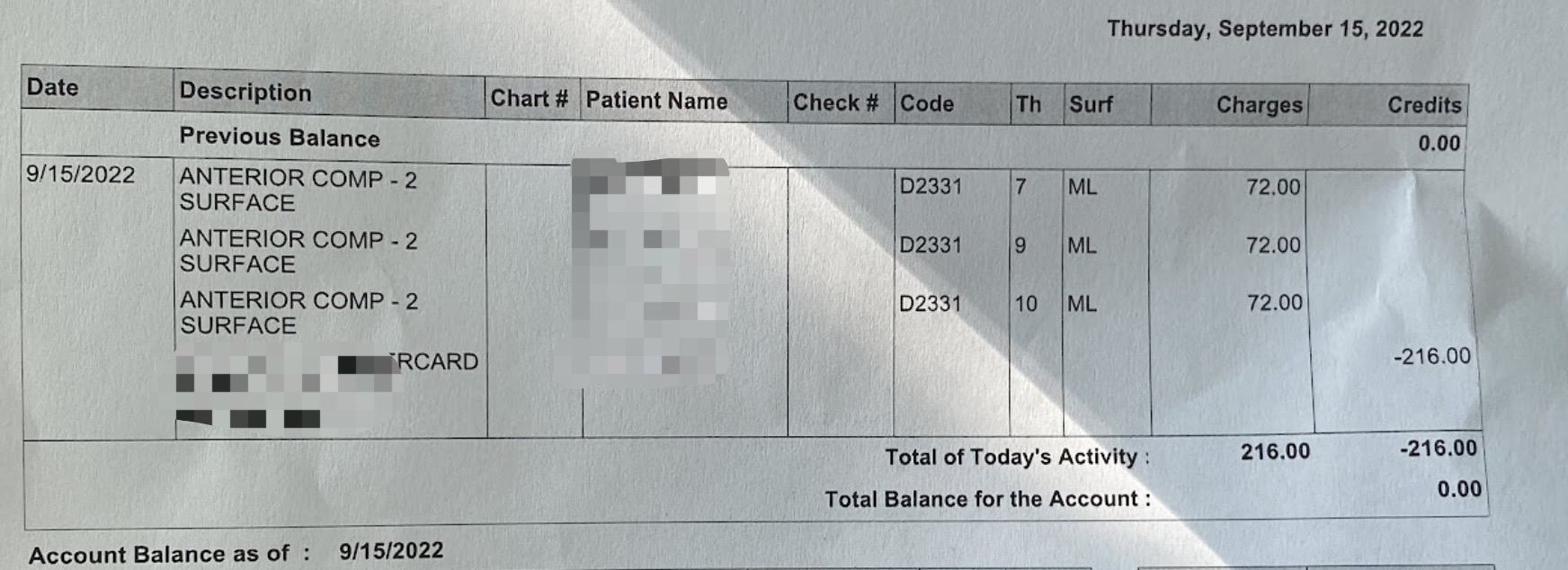Click the 216.00 total charges value
The width and height of the screenshot is (1568, 570).
coord(1275,451)
